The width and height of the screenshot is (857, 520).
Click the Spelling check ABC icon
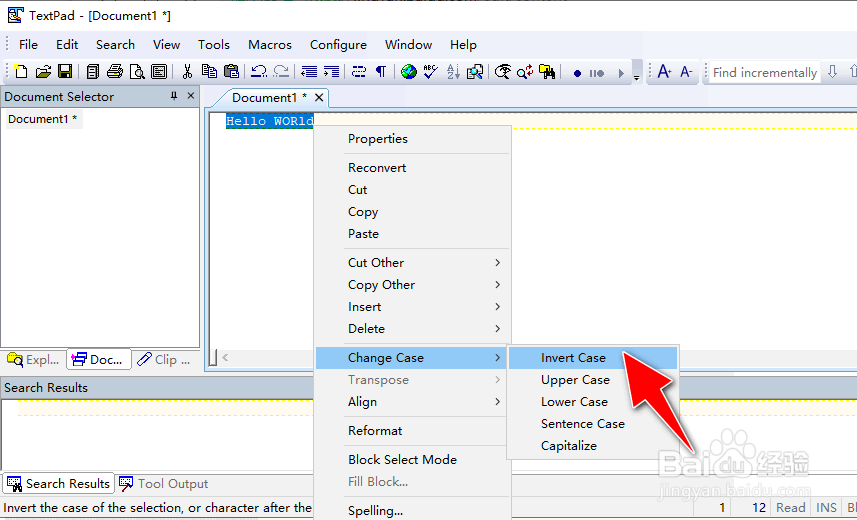(430, 72)
